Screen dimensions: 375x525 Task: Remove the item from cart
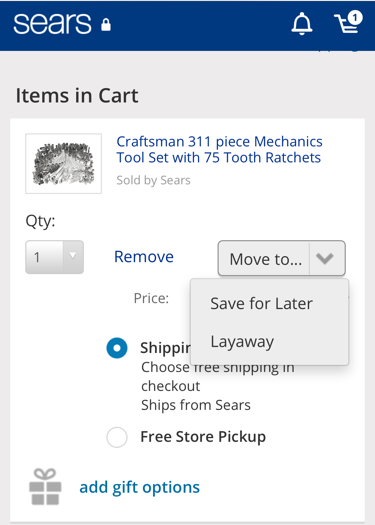144,257
